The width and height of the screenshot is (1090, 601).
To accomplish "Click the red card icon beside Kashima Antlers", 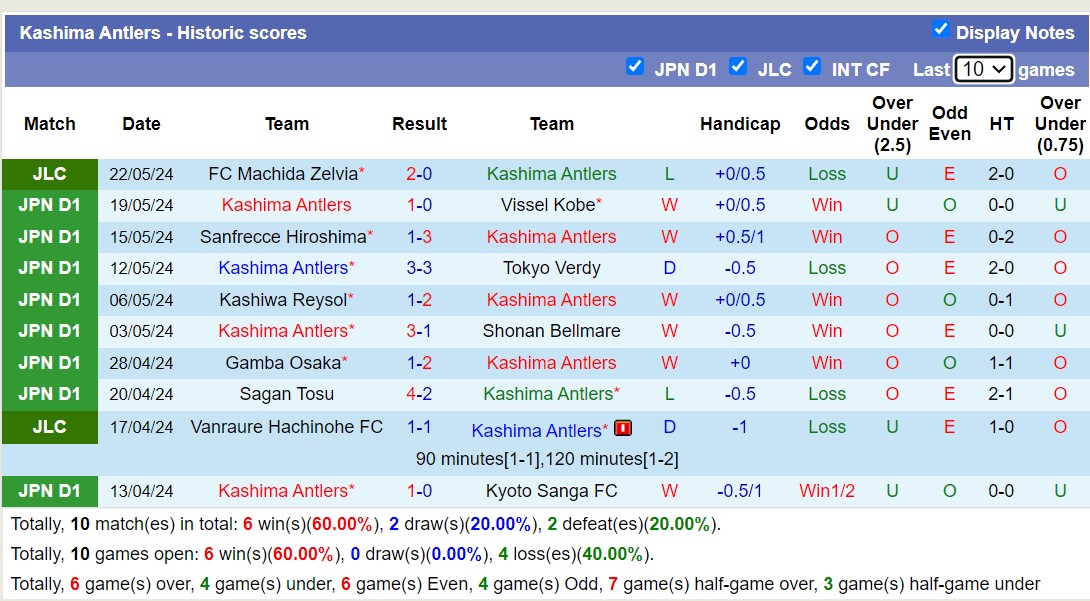I will (623, 428).
